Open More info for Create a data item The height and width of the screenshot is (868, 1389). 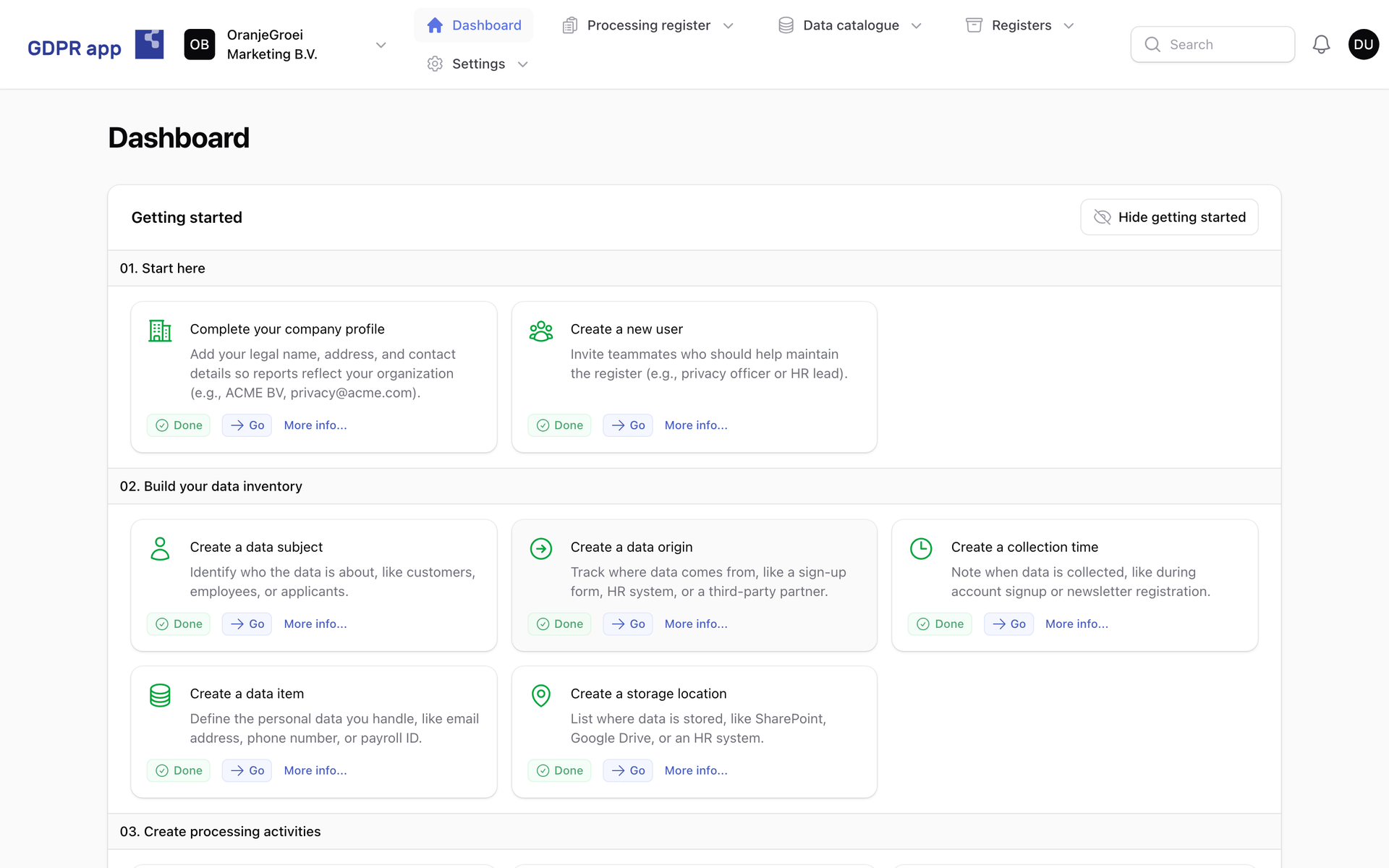pyautogui.click(x=315, y=770)
